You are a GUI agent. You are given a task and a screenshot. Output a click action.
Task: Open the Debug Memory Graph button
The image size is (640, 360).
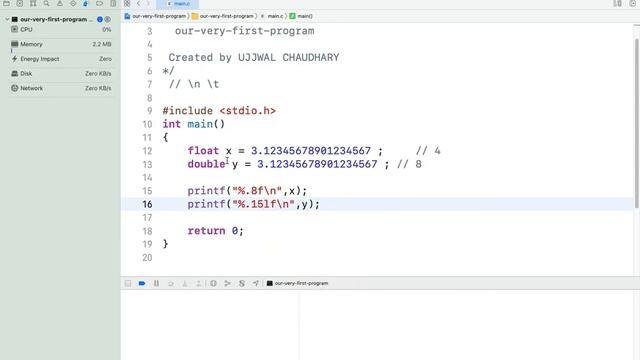click(x=227, y=283)
